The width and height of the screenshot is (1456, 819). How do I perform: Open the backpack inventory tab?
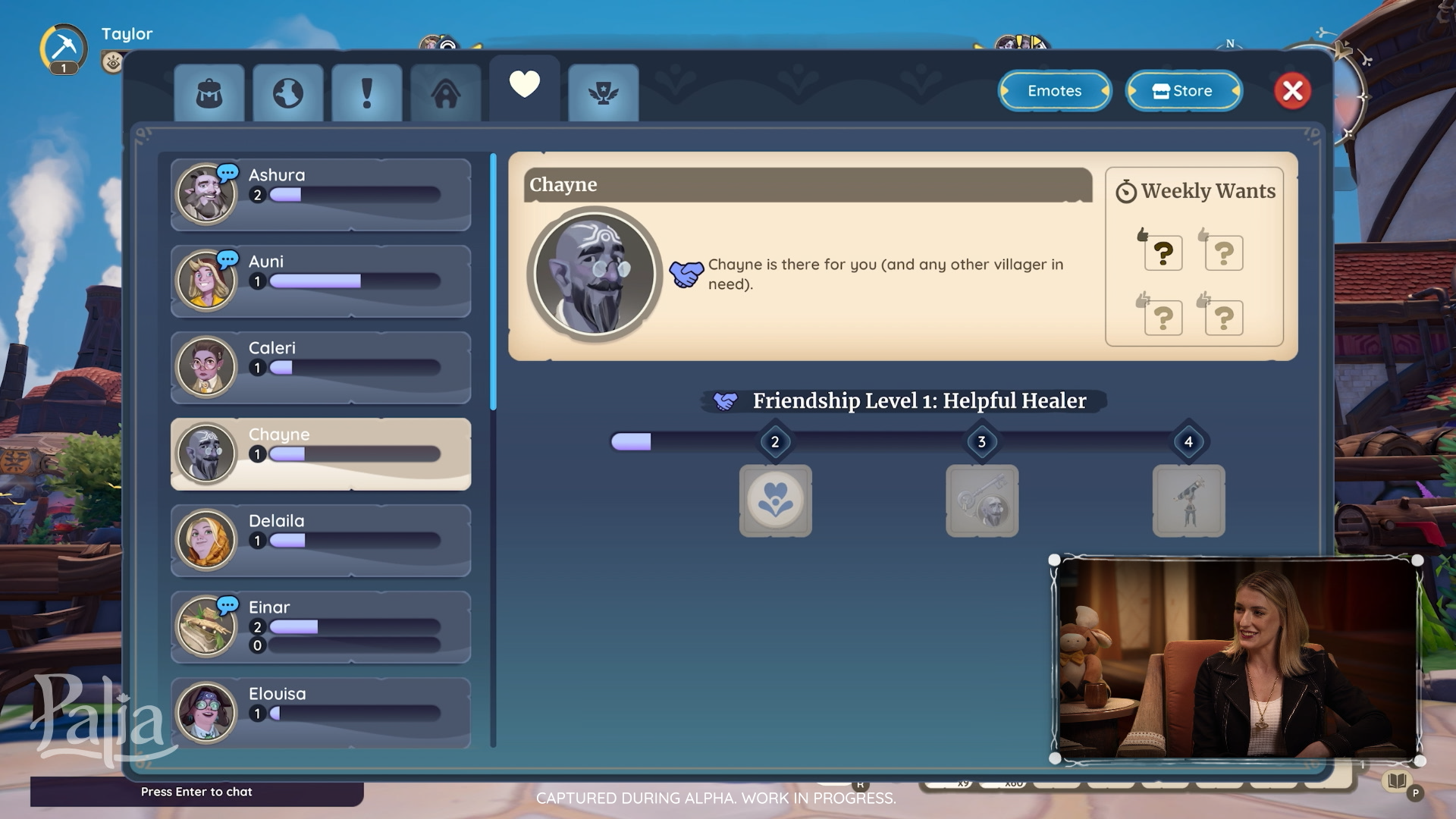pos(209,93)
